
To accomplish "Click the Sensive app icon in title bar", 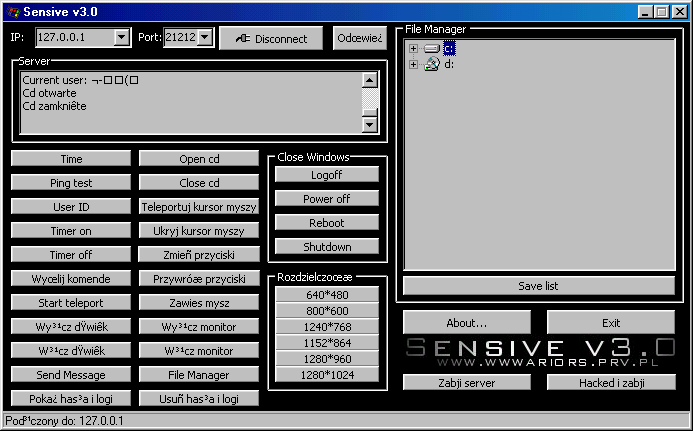I will pyautogui.click(x=11, y=11).
